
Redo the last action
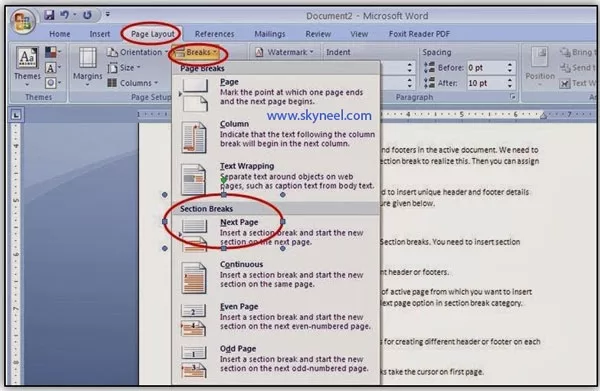pyautogui.click(x=87, y=15)
